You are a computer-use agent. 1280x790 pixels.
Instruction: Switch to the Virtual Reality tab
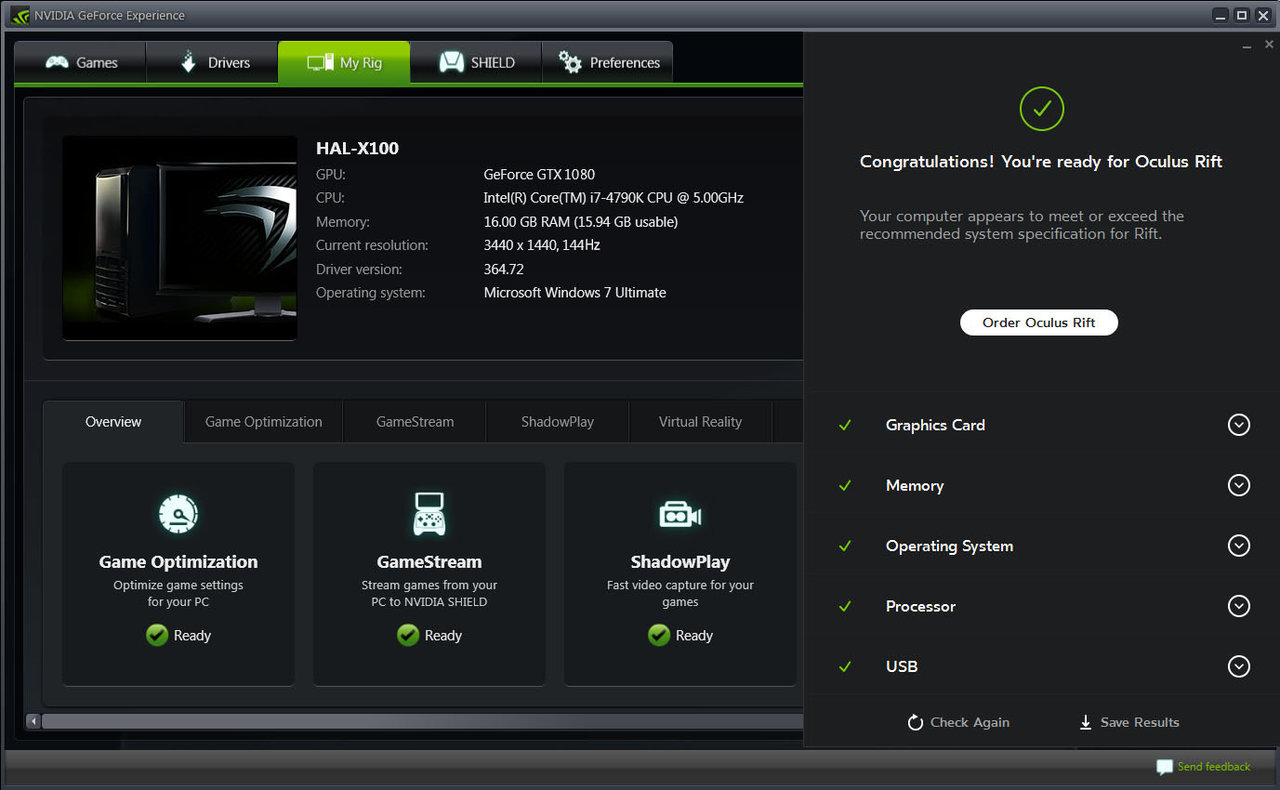(x=700, y=421)
